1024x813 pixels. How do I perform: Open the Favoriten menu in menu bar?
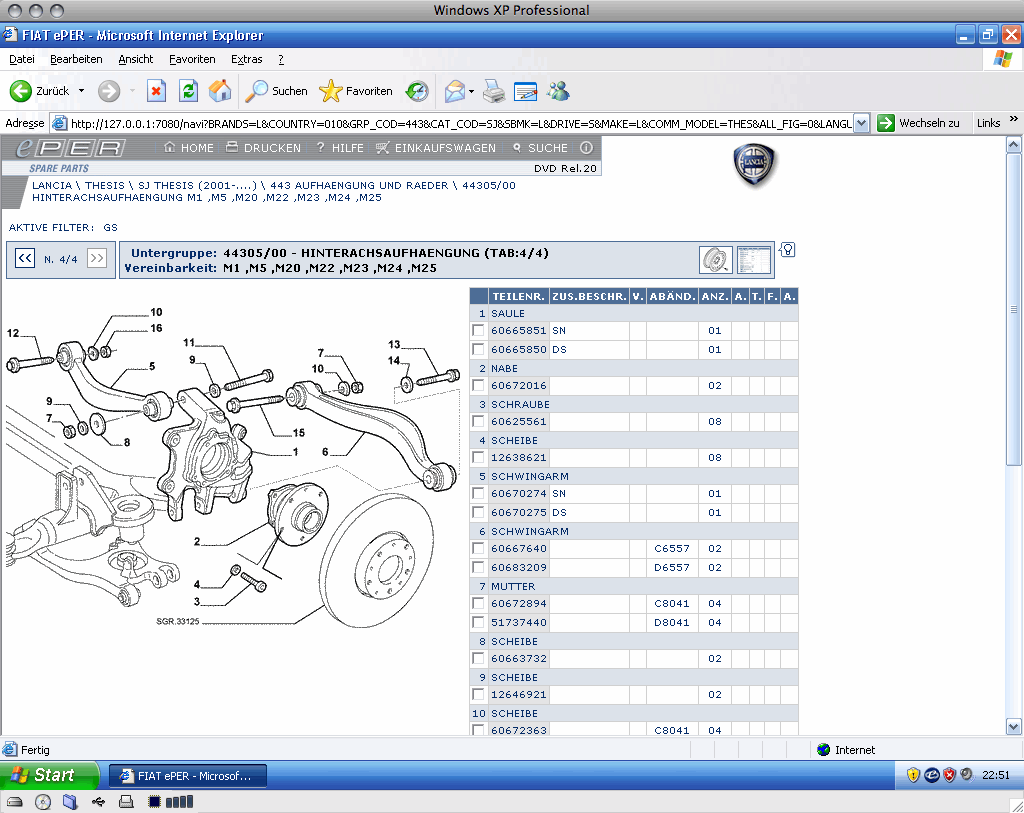click(192, 59)
